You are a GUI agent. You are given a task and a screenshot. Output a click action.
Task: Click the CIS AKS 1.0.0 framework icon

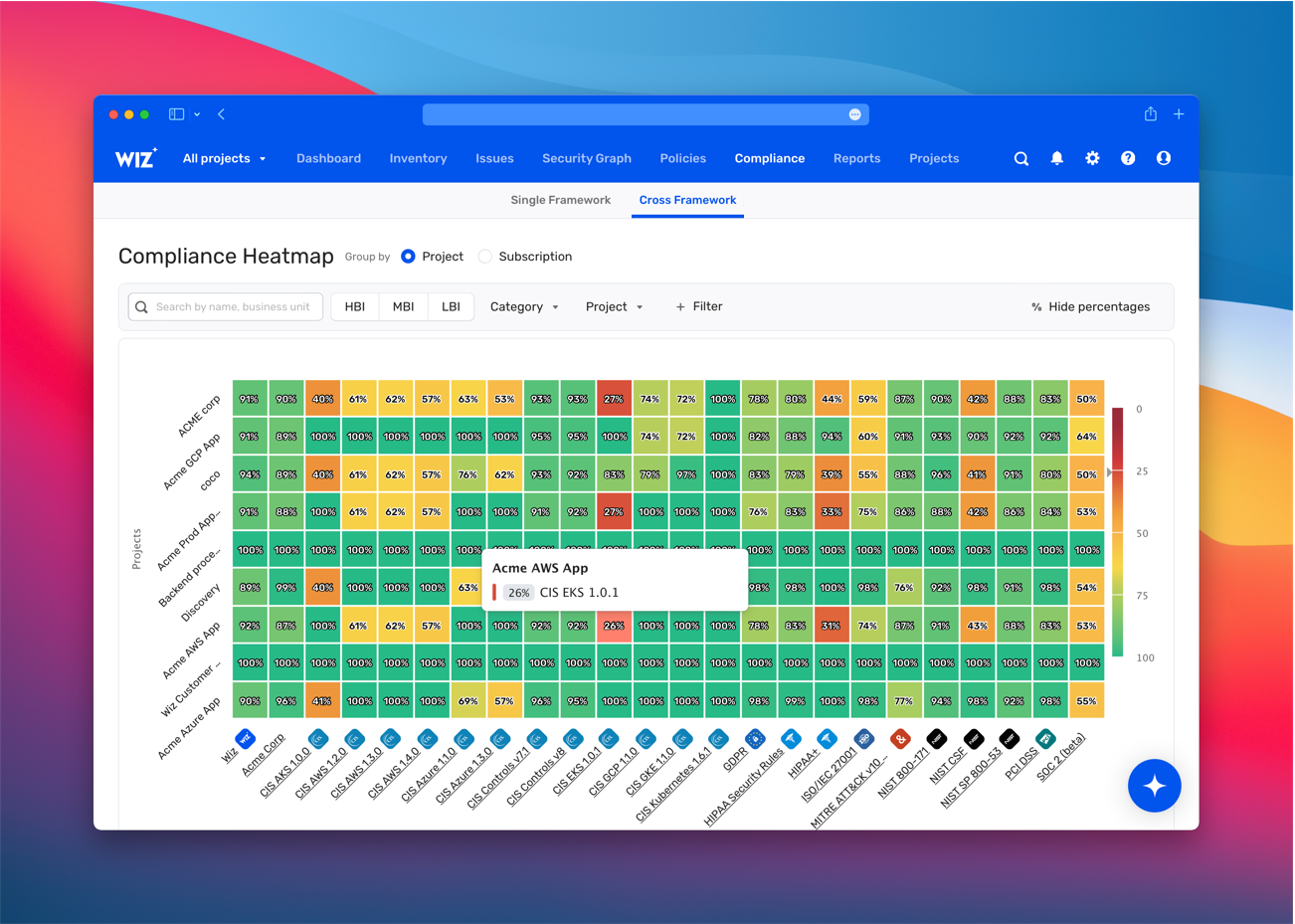coord(318,739)
